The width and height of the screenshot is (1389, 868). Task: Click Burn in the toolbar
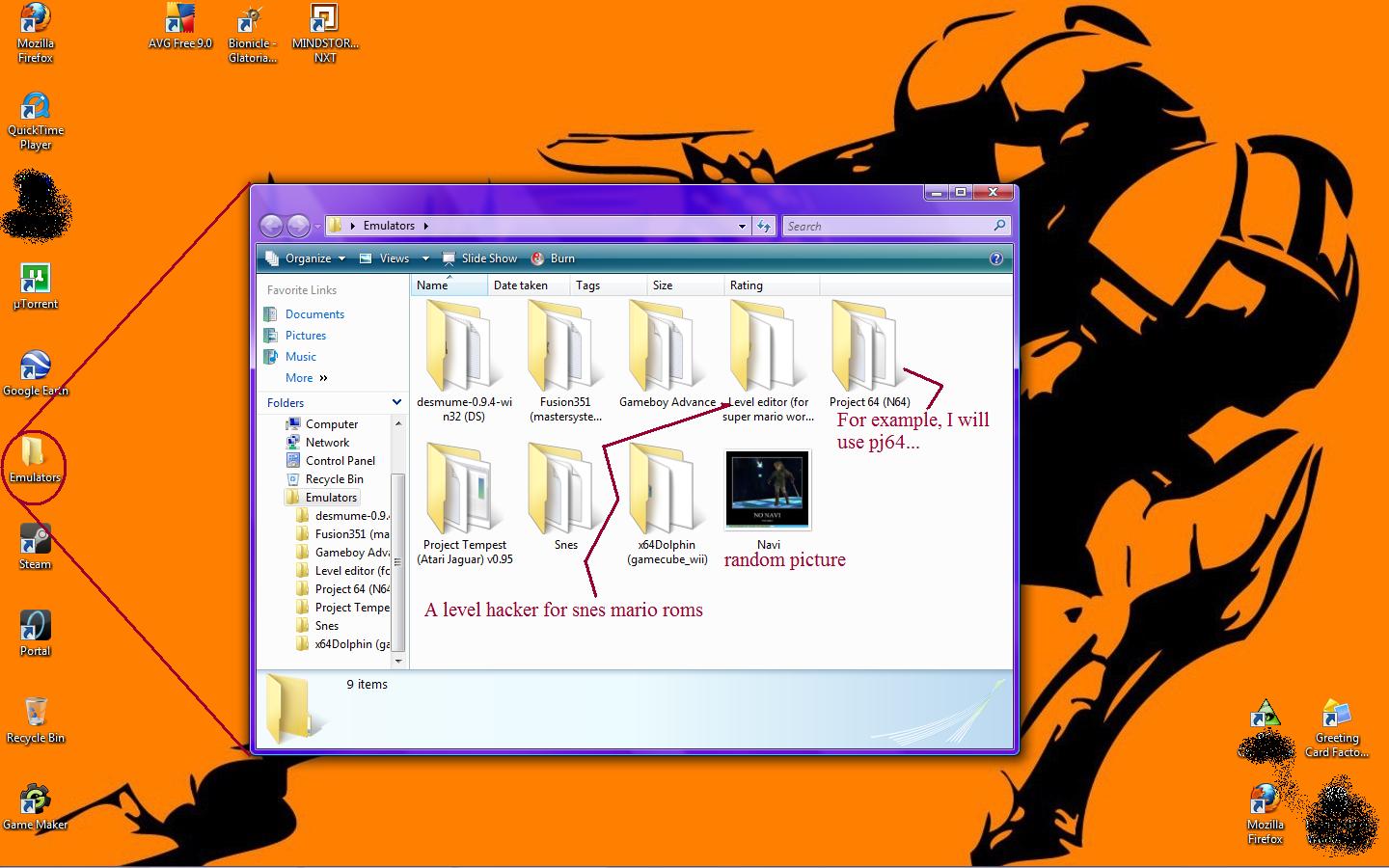[553, 258]
